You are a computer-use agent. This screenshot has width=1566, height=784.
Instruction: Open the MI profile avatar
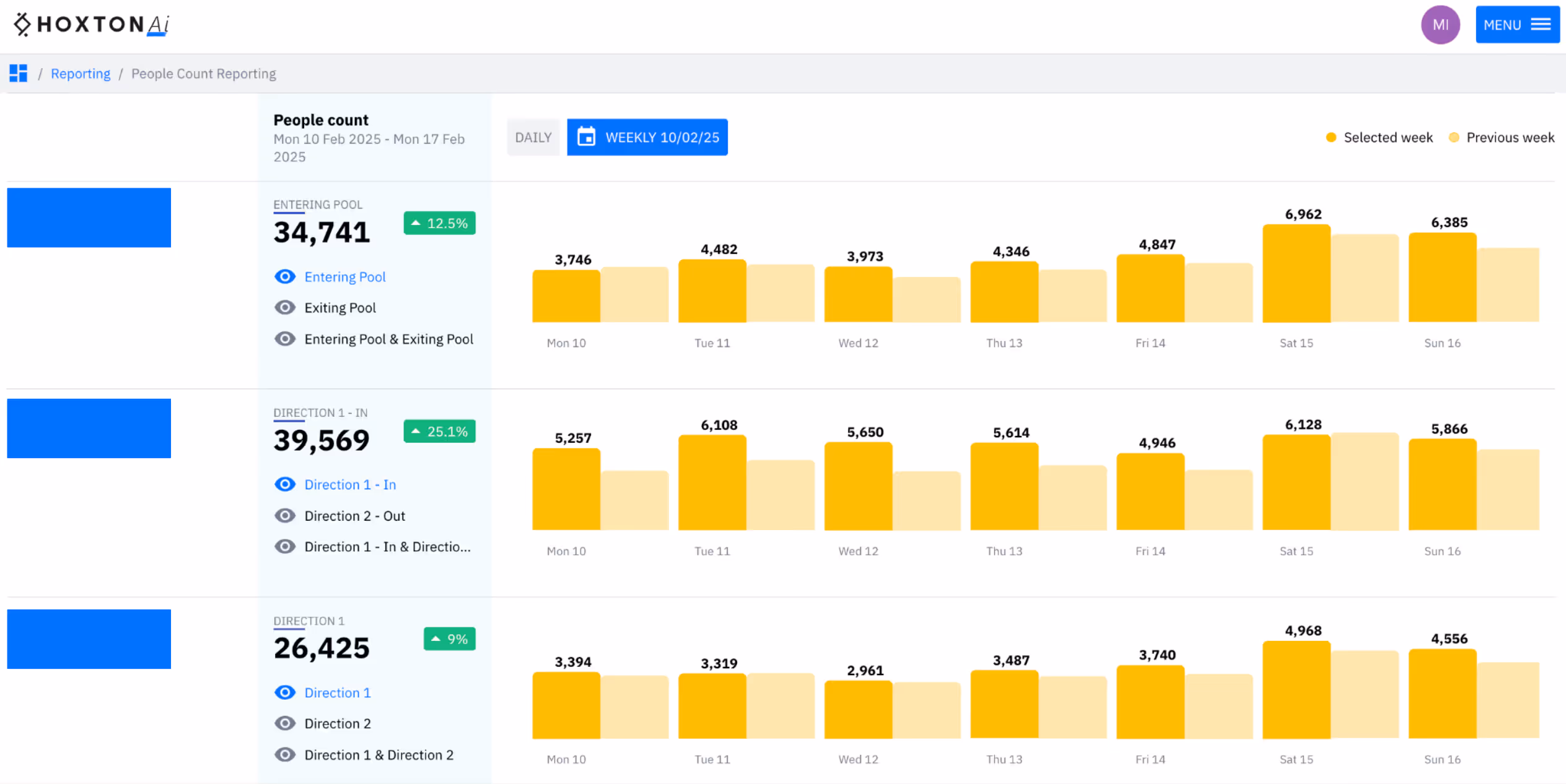pyautogui.click(x=1440, y=24)
